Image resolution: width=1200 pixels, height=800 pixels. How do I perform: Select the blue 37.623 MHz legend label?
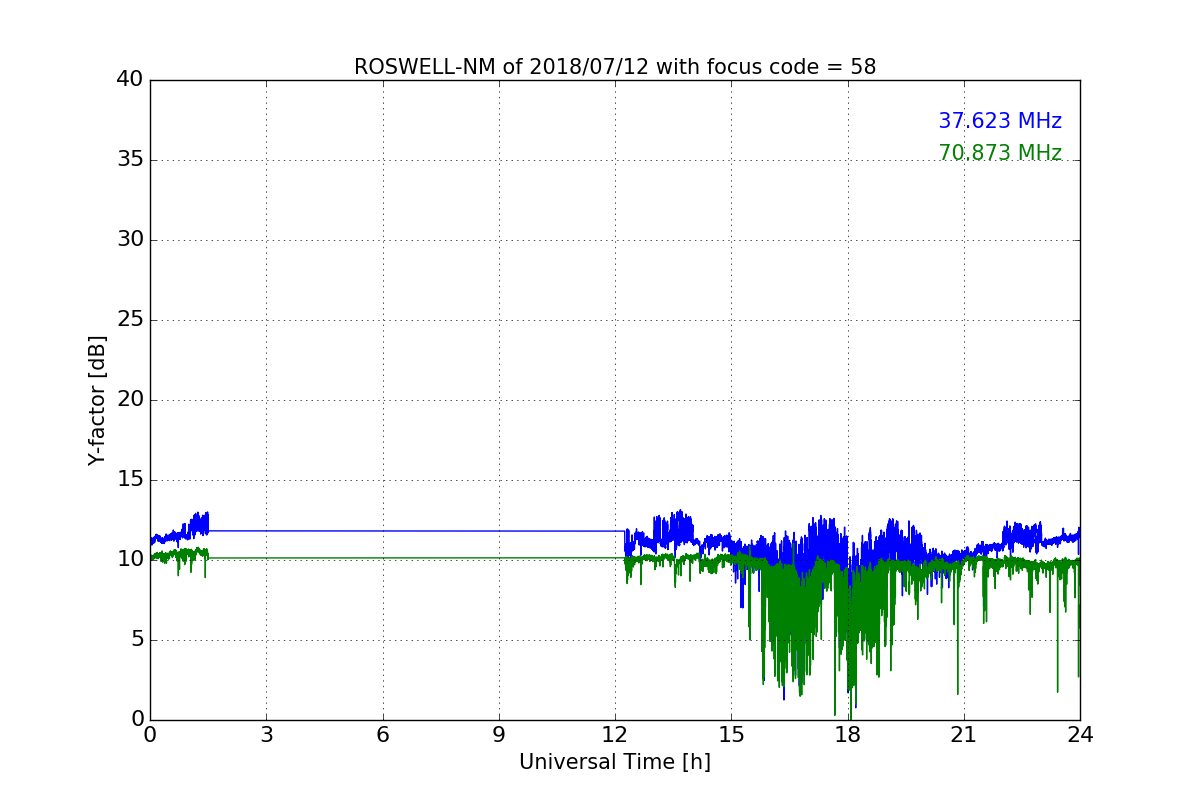[1000, 121]
